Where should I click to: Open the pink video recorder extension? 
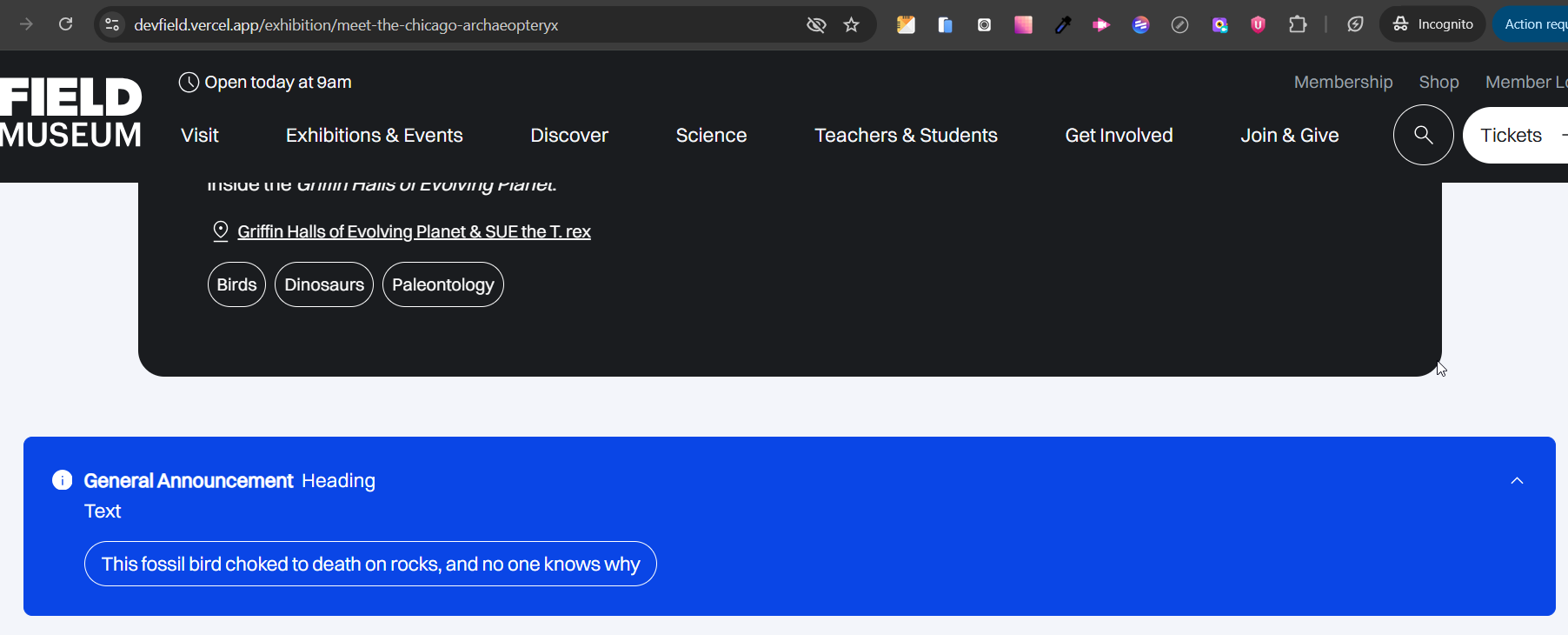click(1101, 24)
